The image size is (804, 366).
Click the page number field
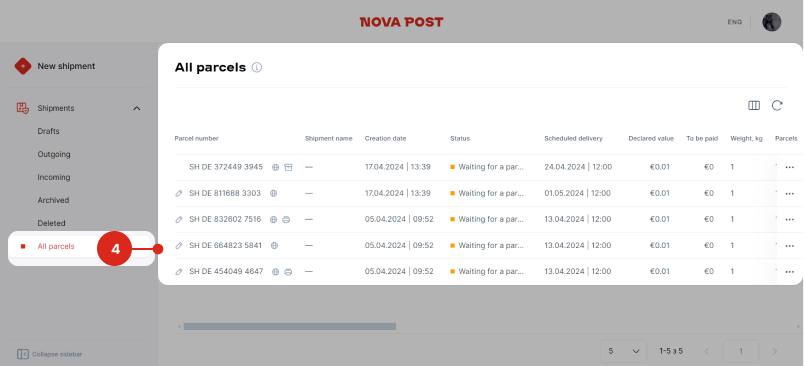[740, 351]
